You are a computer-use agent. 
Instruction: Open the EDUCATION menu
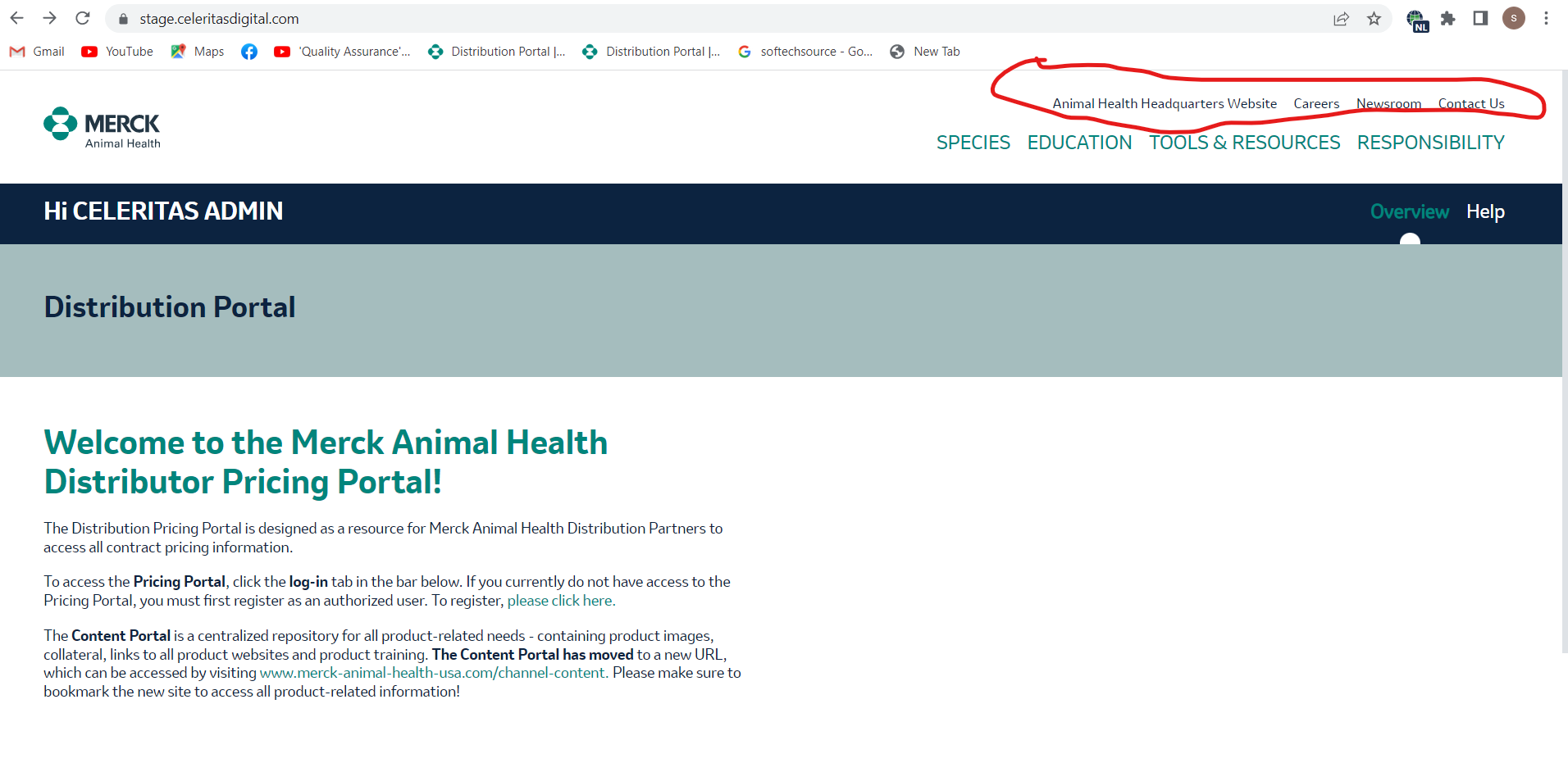tap(1079, 143)
